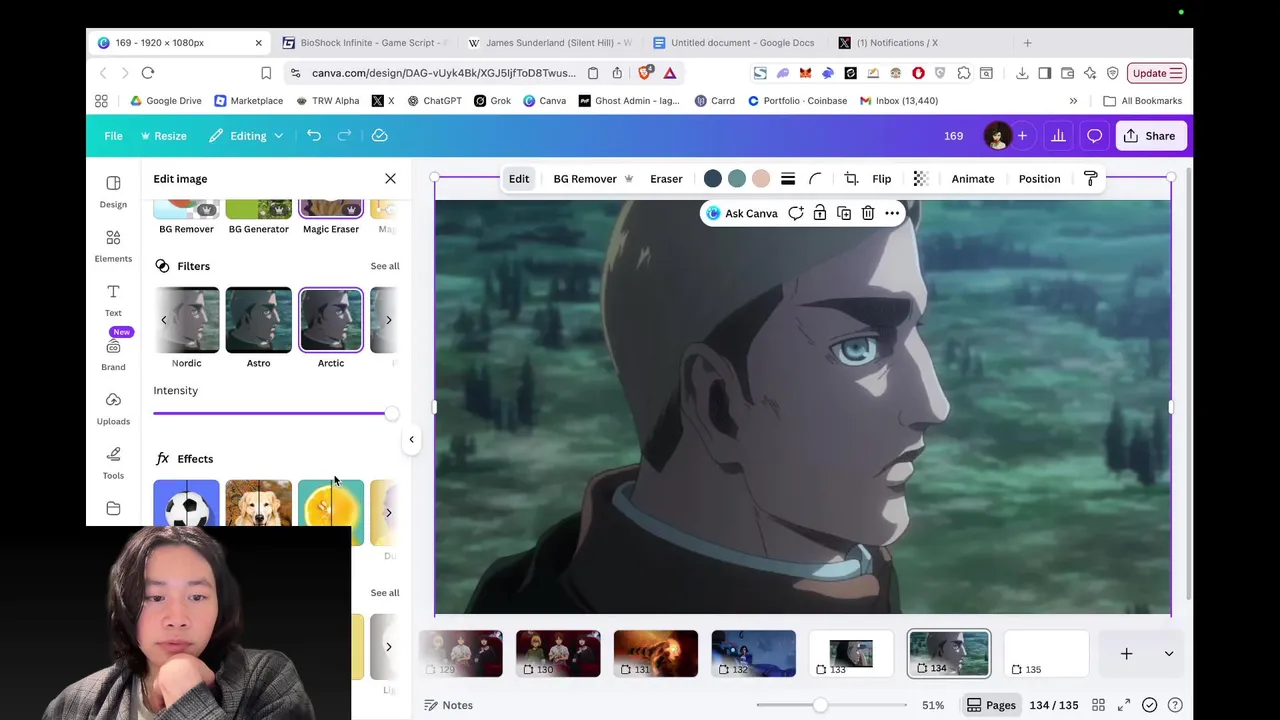Open corner rounding option

tap(815, 179)
